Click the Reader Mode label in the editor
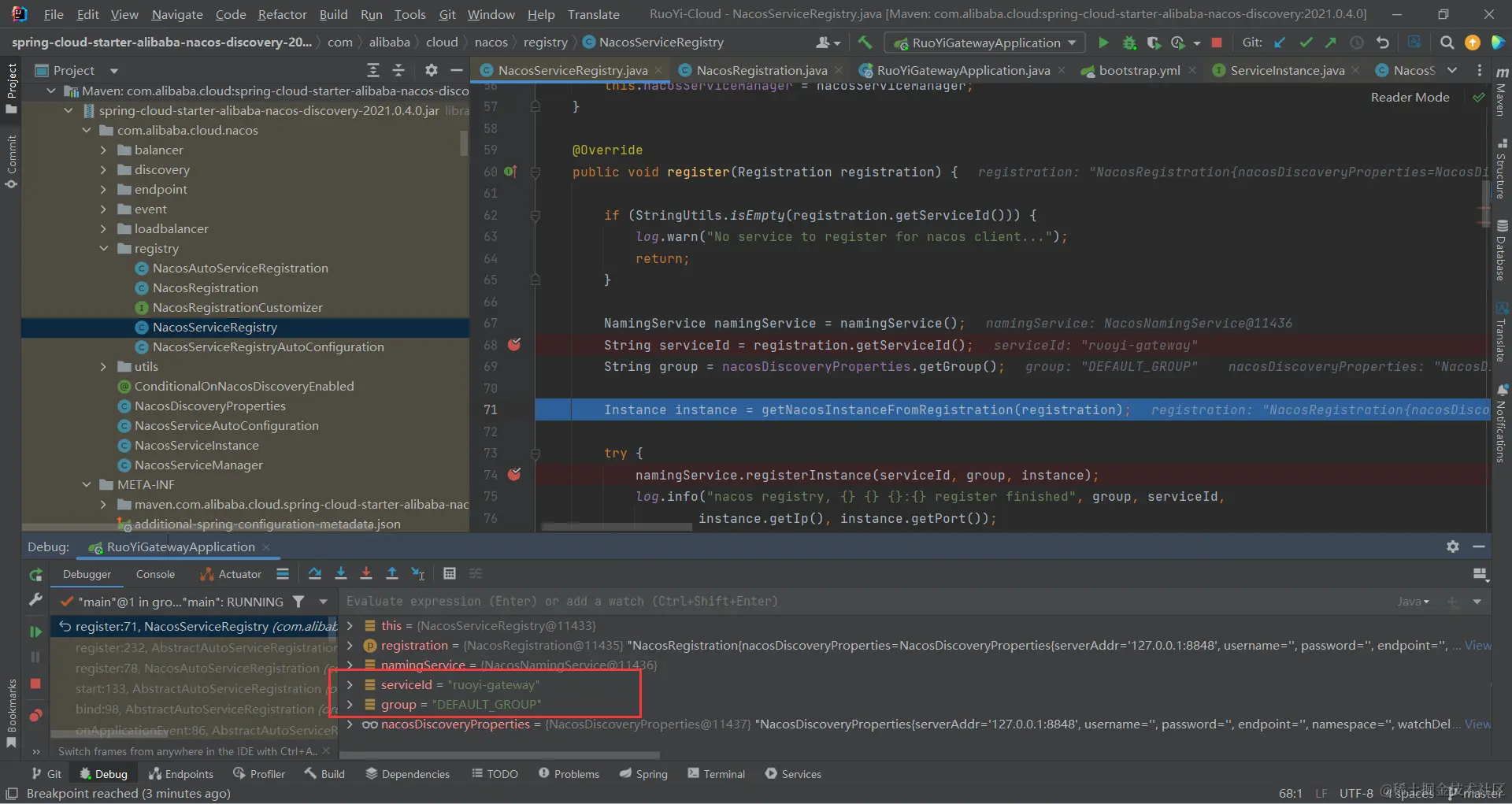The image size is (1512, 804). (1410, 97)
